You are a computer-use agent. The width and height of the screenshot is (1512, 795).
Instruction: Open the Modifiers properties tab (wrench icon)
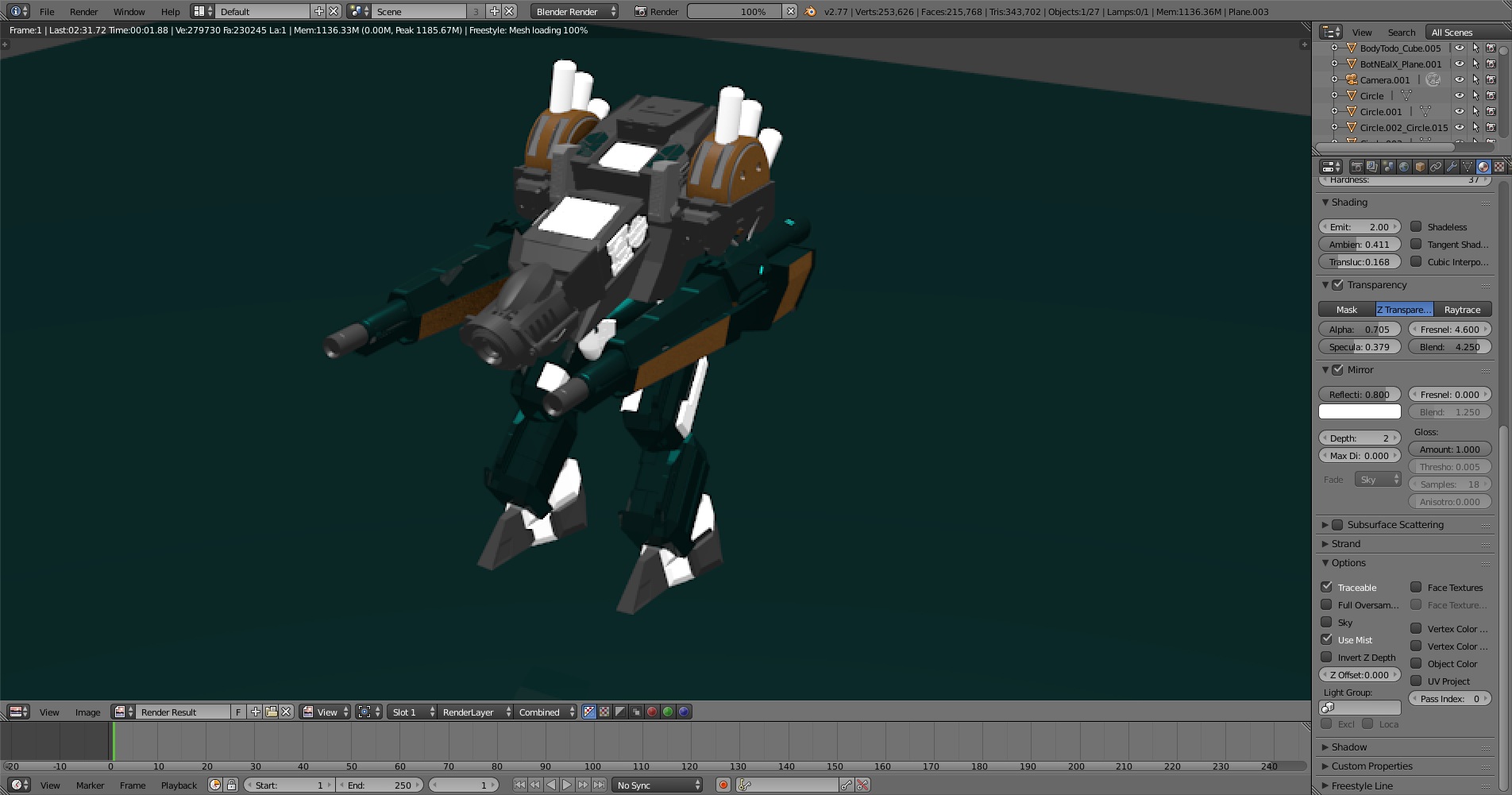pos(1452,167)
